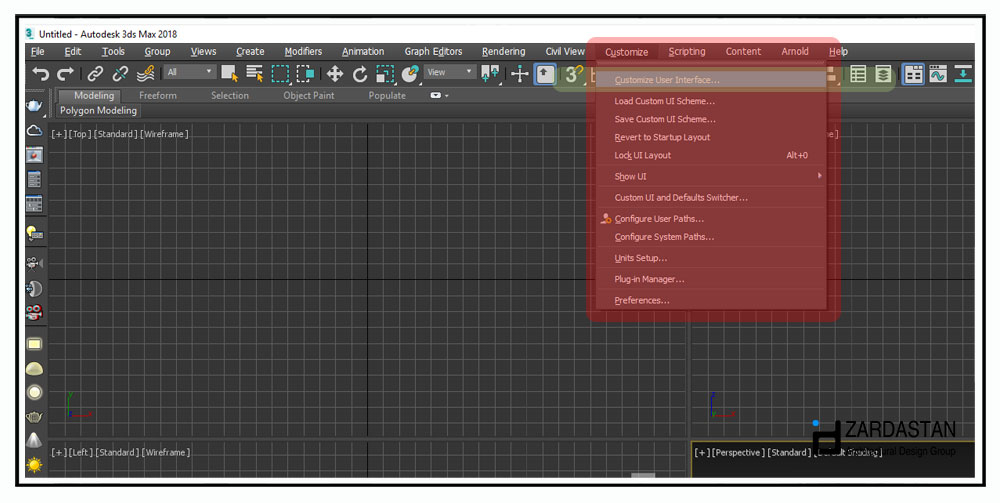1000x503 pixels.
Task: Click the Unlink selection icon
Action: (x=120, y=73)
